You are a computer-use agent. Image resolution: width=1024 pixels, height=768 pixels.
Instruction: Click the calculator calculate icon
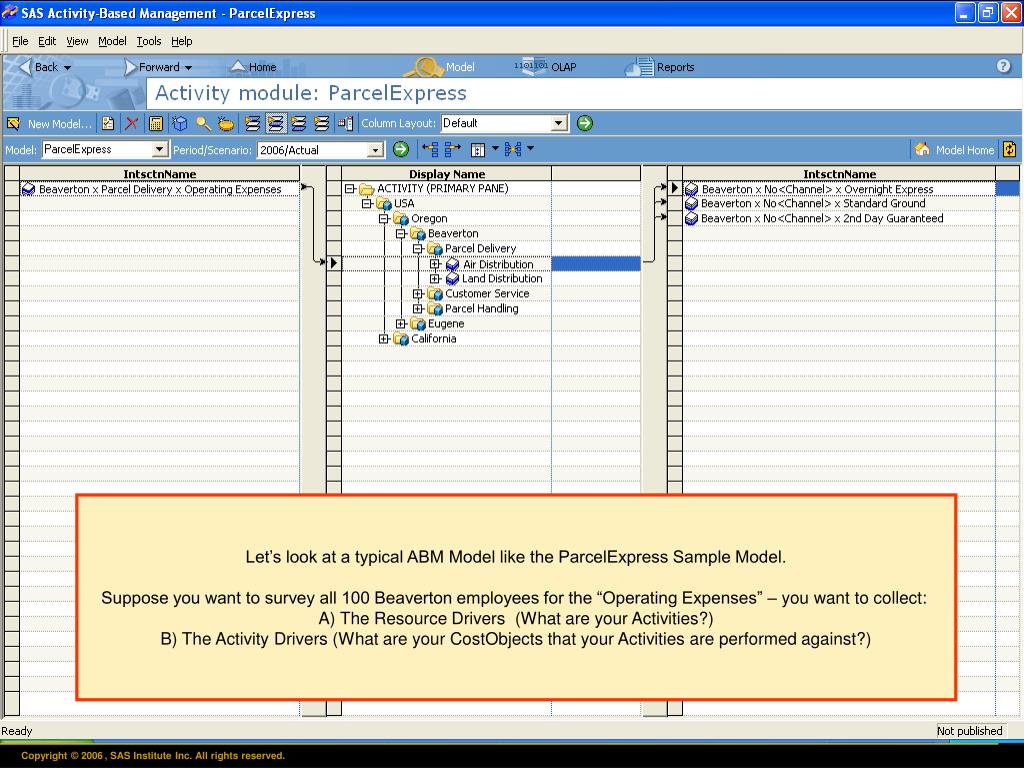(155, 123)
